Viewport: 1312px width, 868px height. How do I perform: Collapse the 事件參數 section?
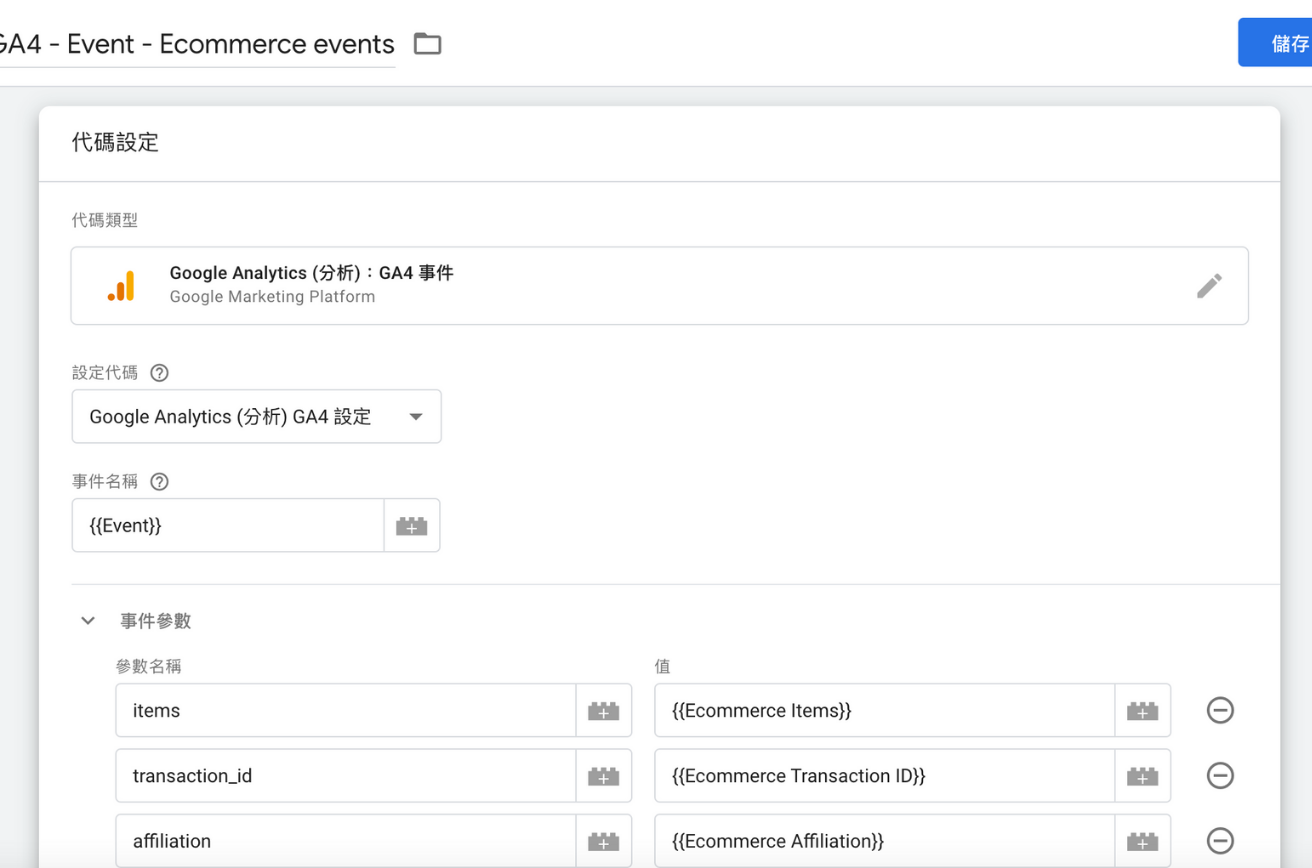[88, 621]
